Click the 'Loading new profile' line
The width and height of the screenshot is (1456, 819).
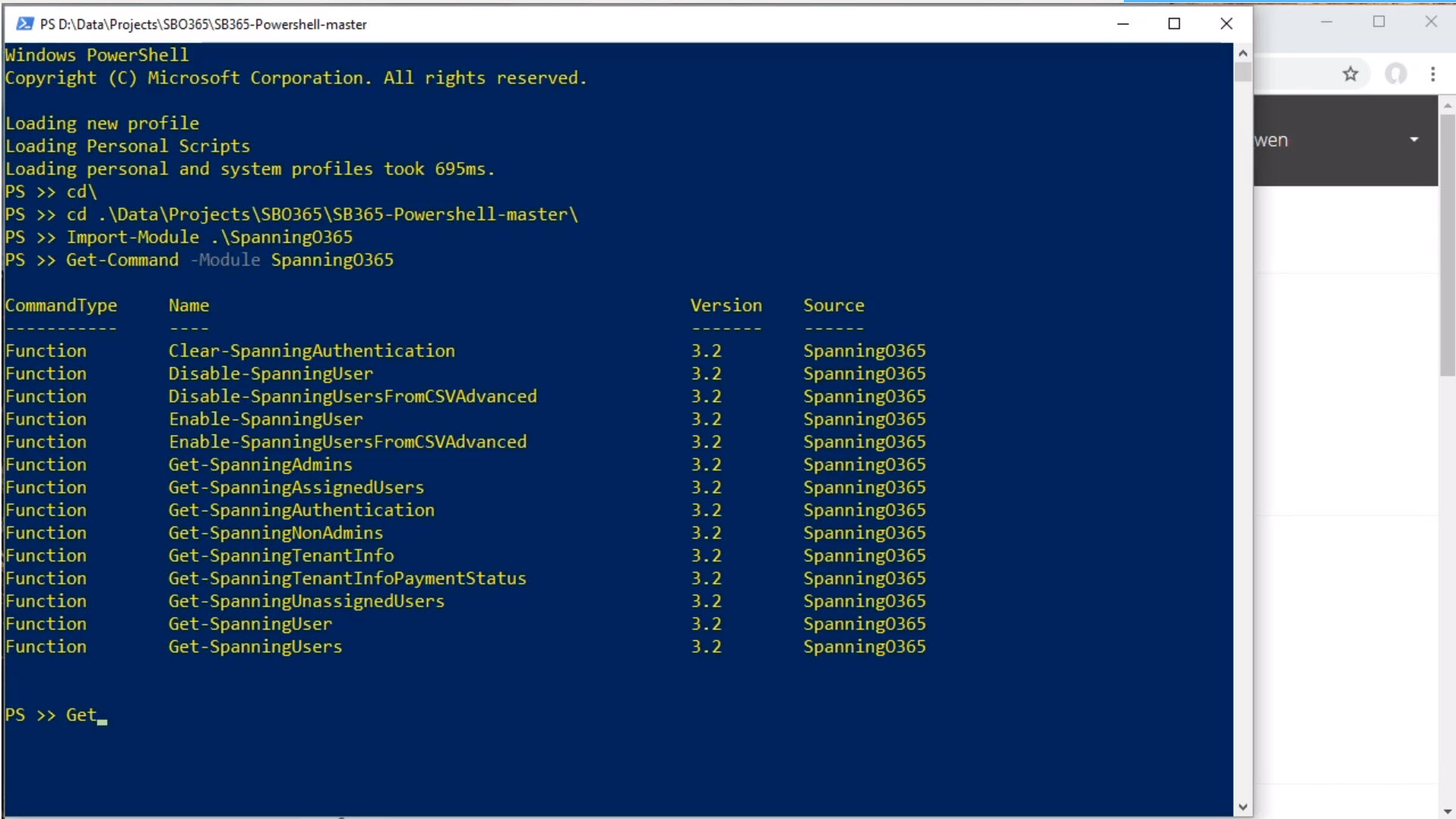pyautogui.click(x=102, y=124)
